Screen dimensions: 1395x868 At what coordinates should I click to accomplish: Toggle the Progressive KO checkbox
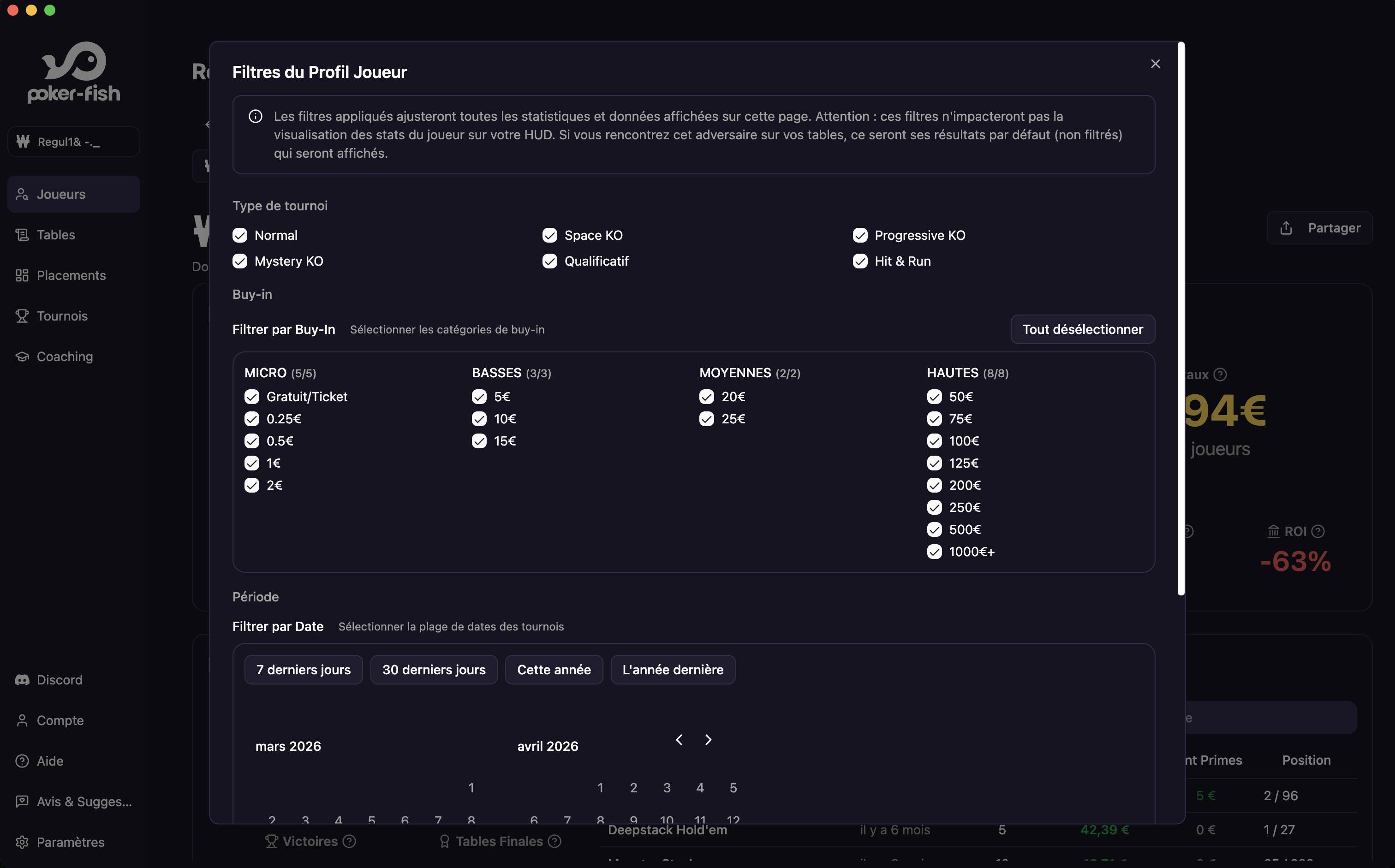pyautogui.click(x=860, y=235)
